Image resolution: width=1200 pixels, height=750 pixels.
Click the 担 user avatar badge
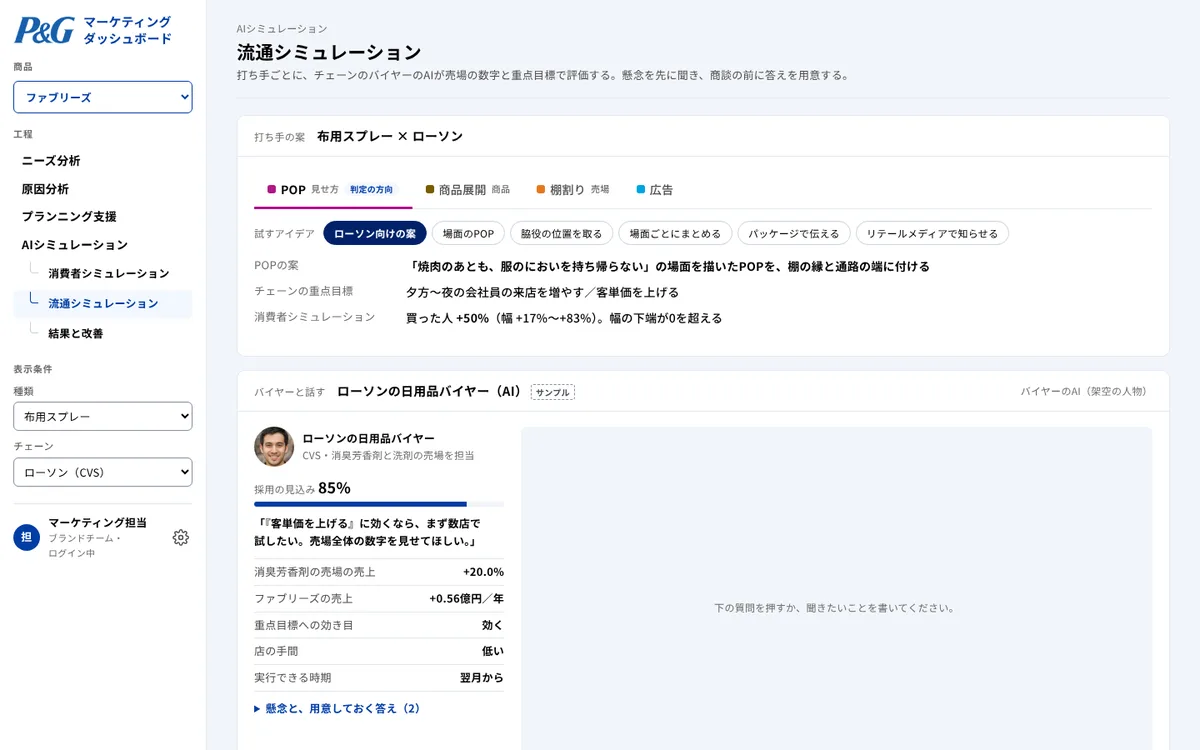(26, 537)
